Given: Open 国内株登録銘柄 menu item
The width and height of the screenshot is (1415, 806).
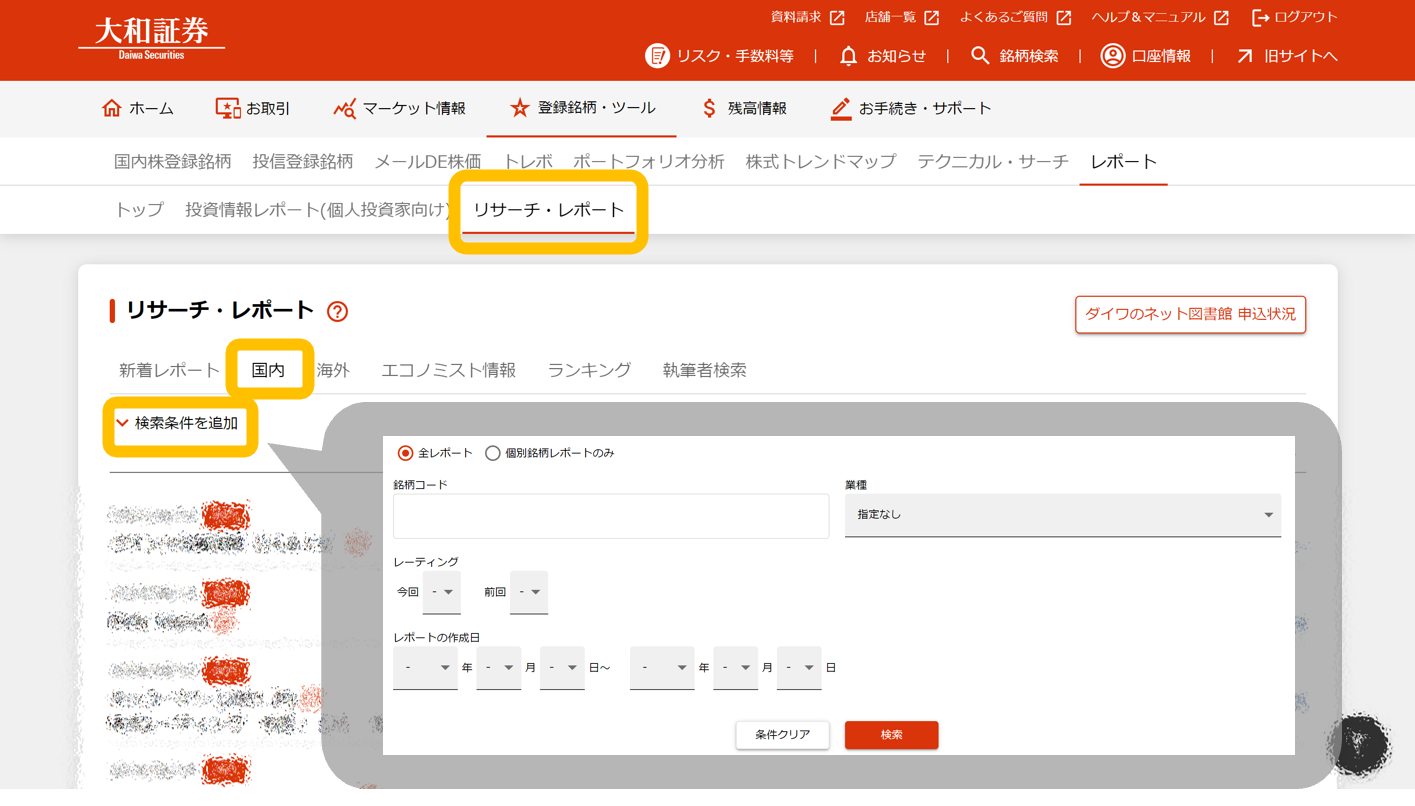Looking at the screenshot, I should [x=173, y=162].
